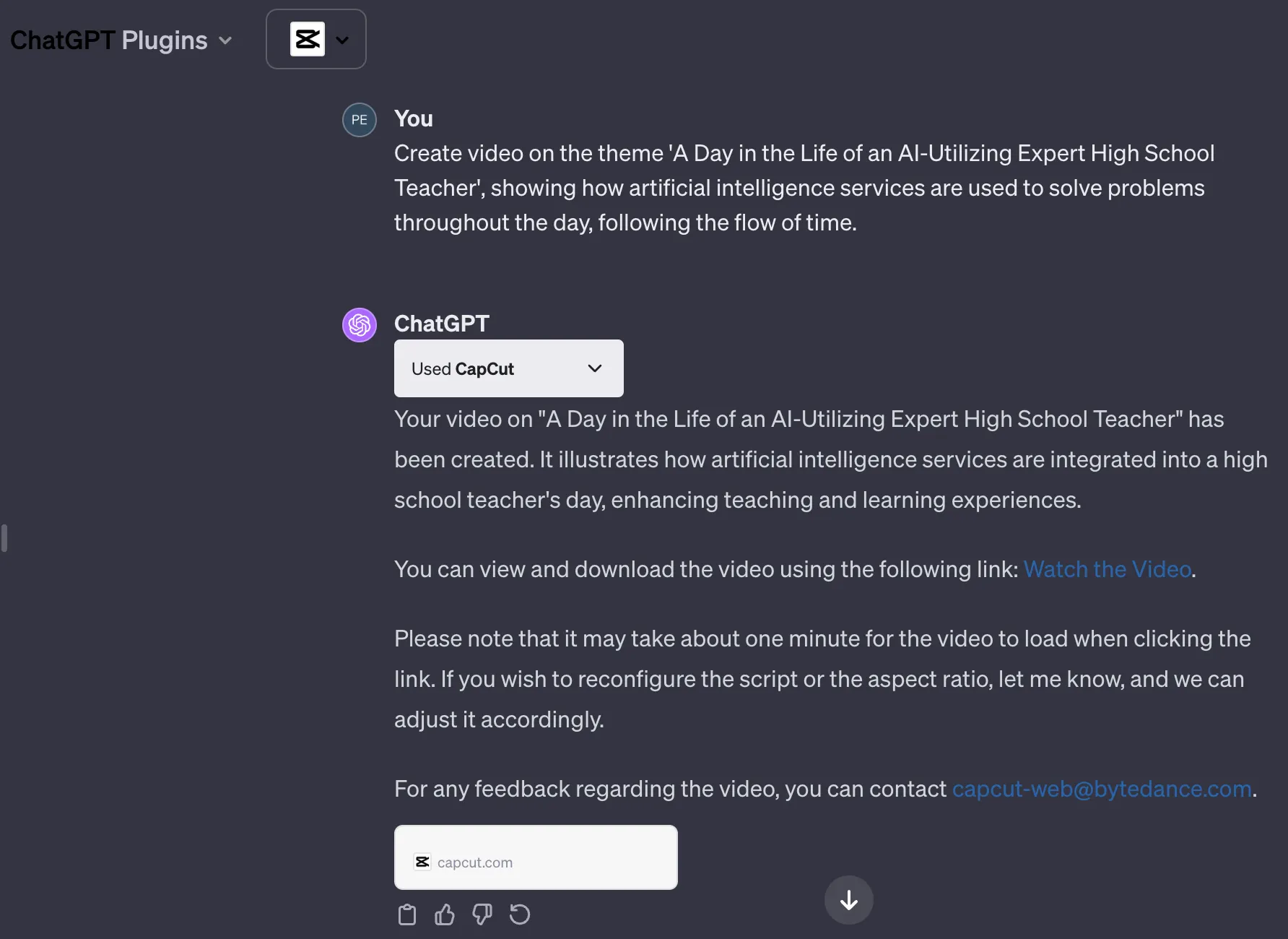Open the ChatGPT Plugins model dropdown
This screenshot has width=1288, height=939.
(121, 40)
